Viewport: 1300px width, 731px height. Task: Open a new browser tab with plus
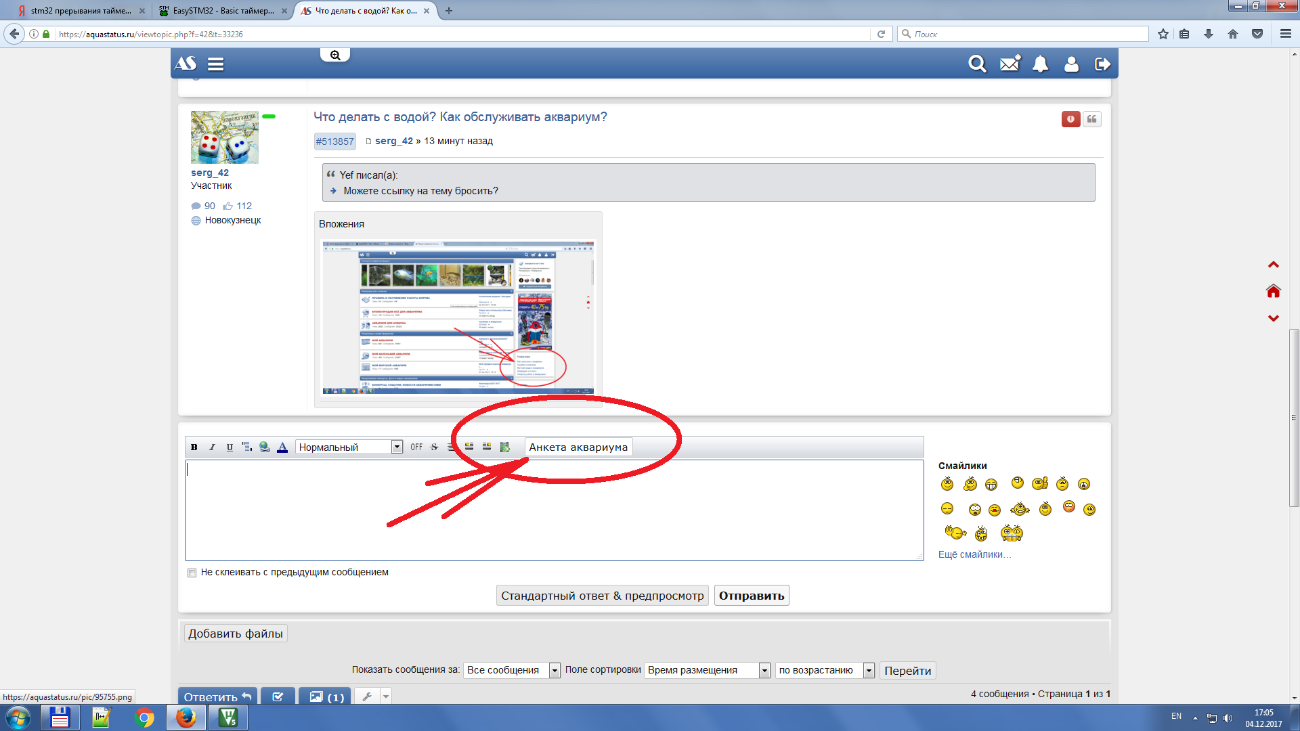(448, 10)
